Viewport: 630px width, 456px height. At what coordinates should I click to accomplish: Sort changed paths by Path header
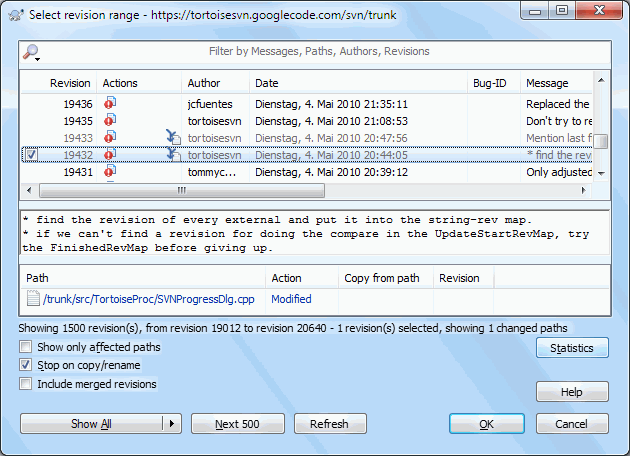pos(143,278)
